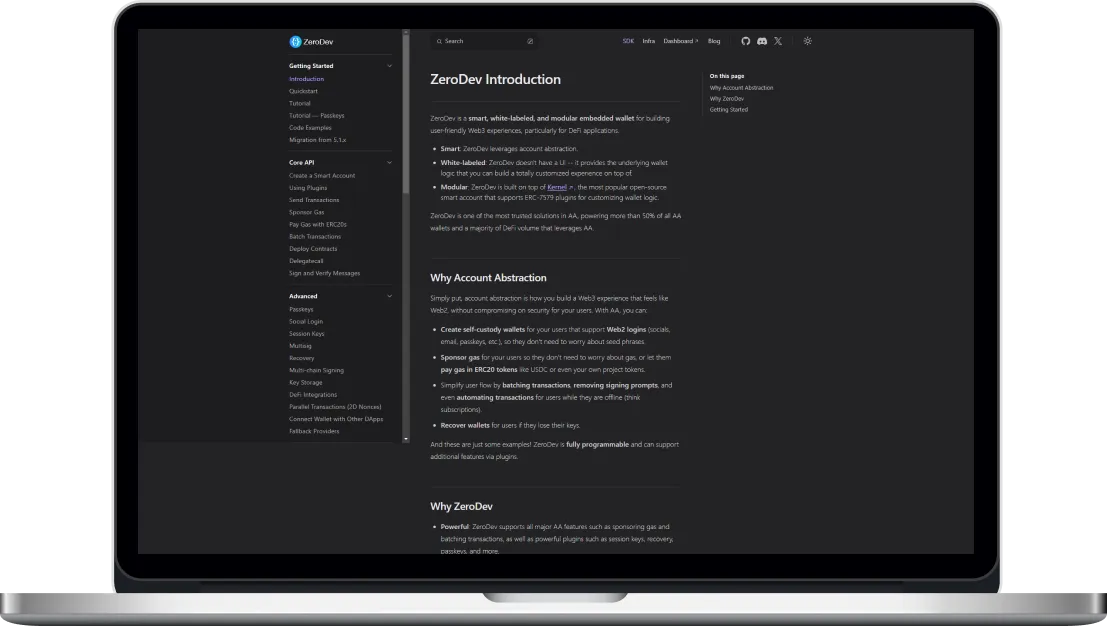The width and height of the screenshot is (1107, 626).
Task: Open Sign and Verify Messages page
Action: tap(324, 273)
